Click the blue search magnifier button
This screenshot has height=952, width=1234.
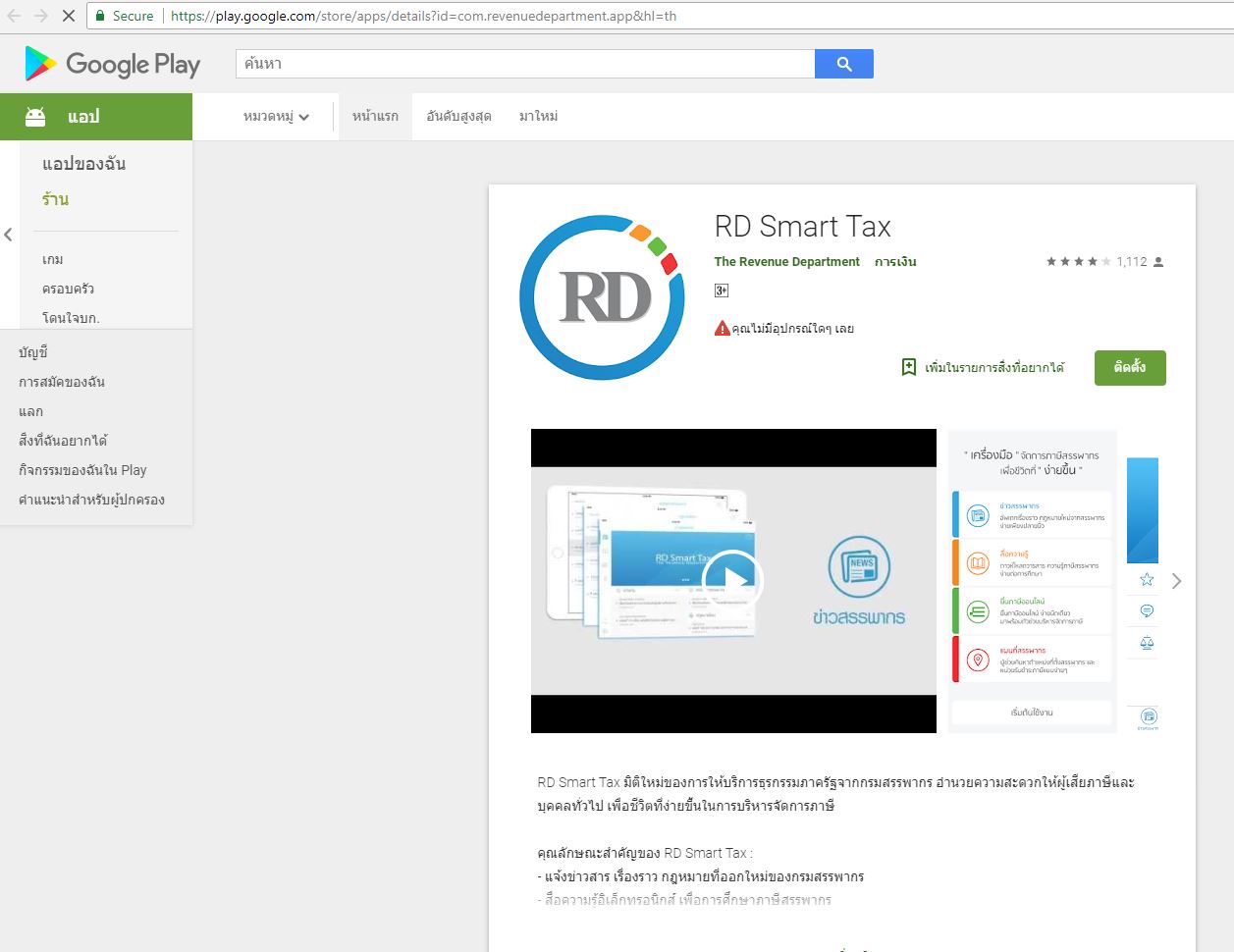click(x=844, y=64)
